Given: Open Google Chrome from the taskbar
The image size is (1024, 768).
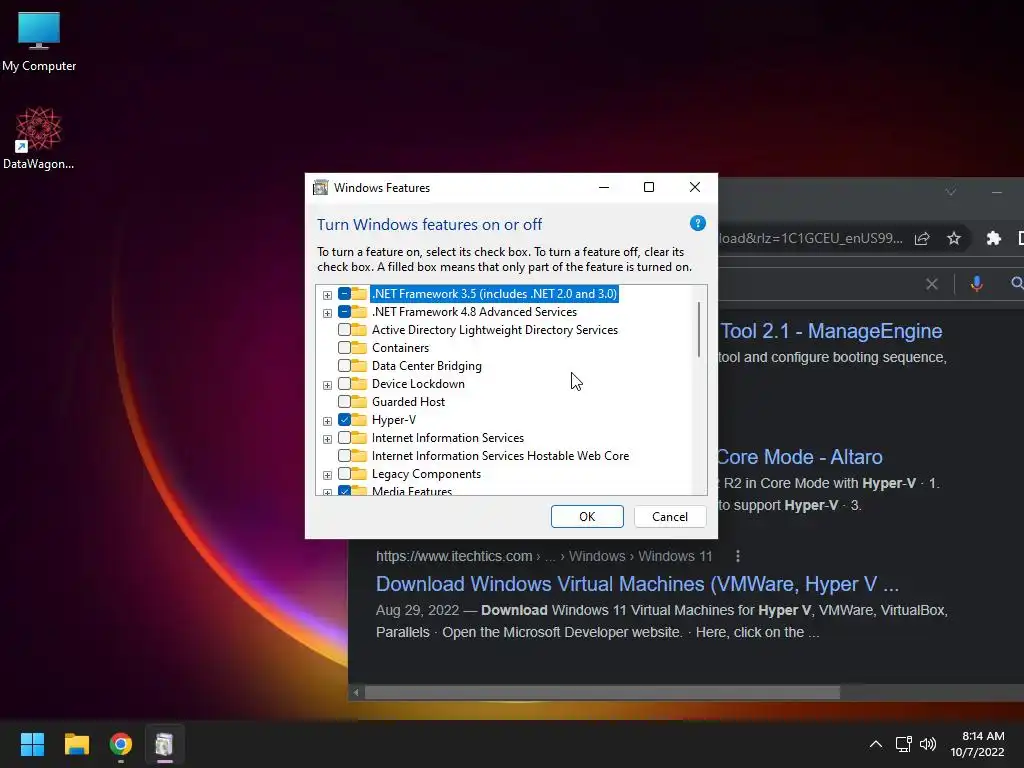Looking at the screenshot, I should (x=121, y=744).
